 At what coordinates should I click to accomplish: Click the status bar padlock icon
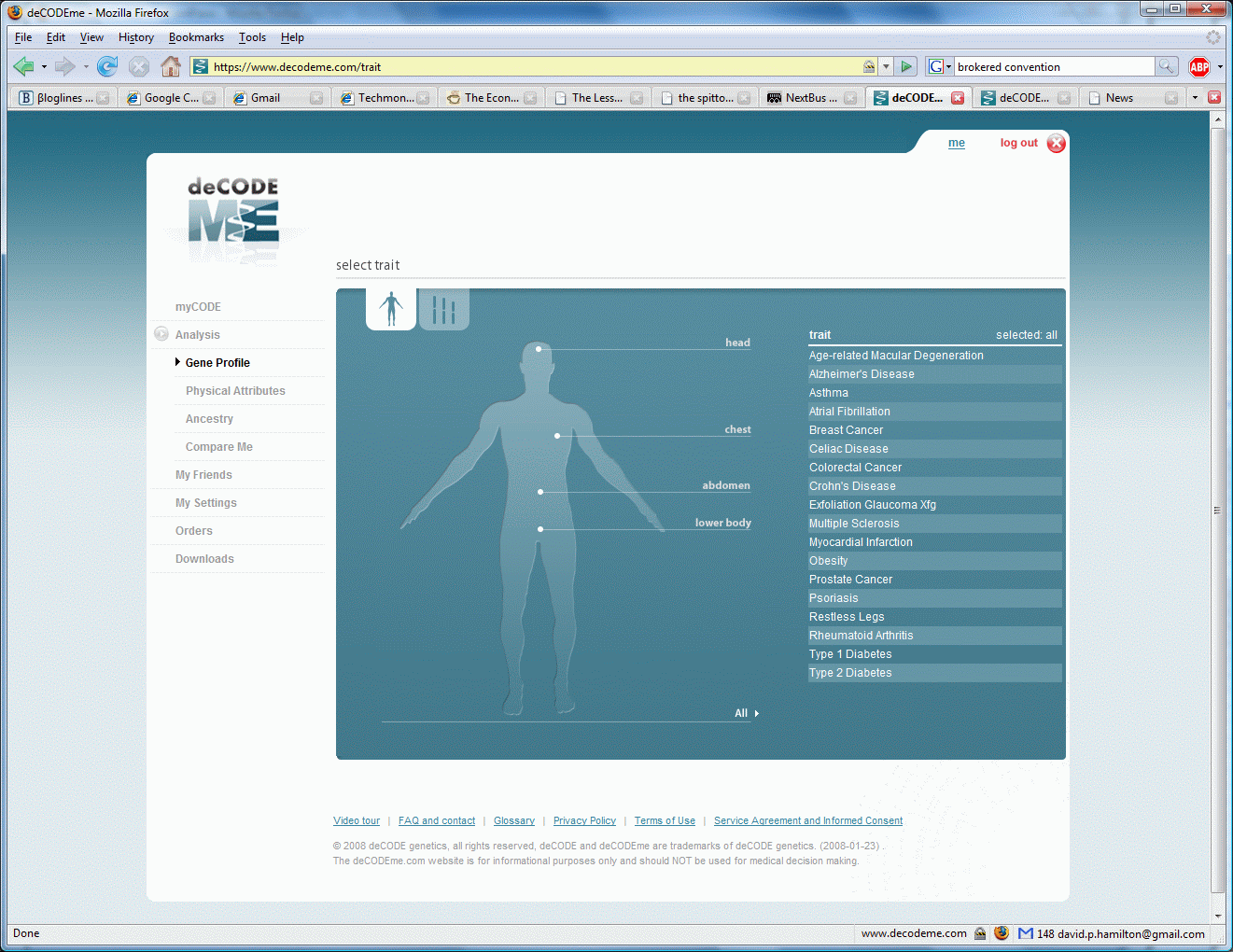980,933
